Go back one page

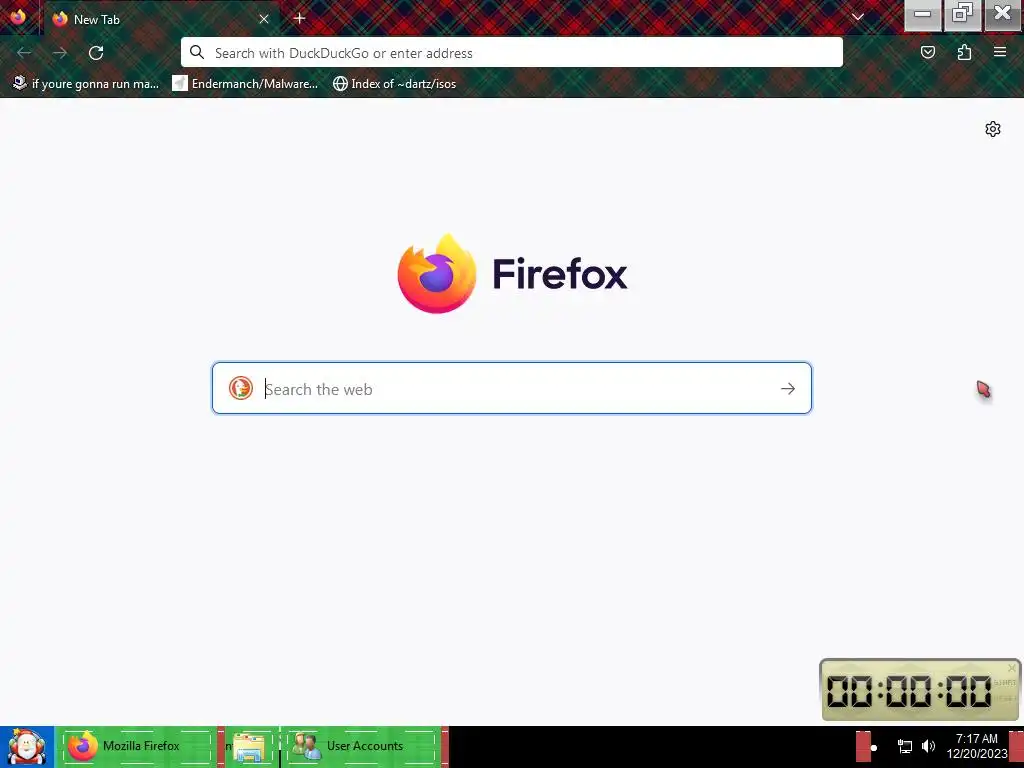[24, 53]
